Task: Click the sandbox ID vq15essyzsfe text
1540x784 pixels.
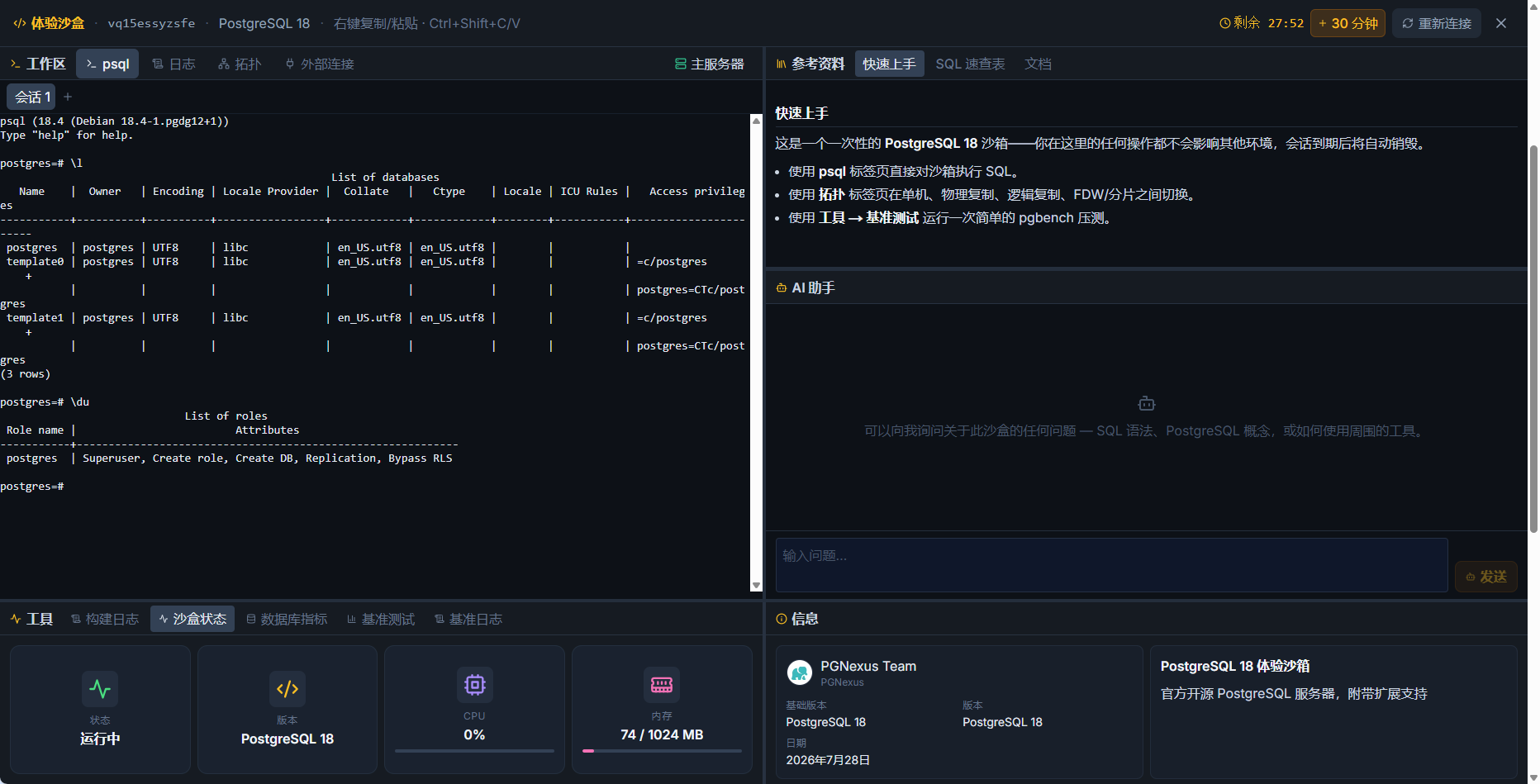Action: tap(151, 23)
